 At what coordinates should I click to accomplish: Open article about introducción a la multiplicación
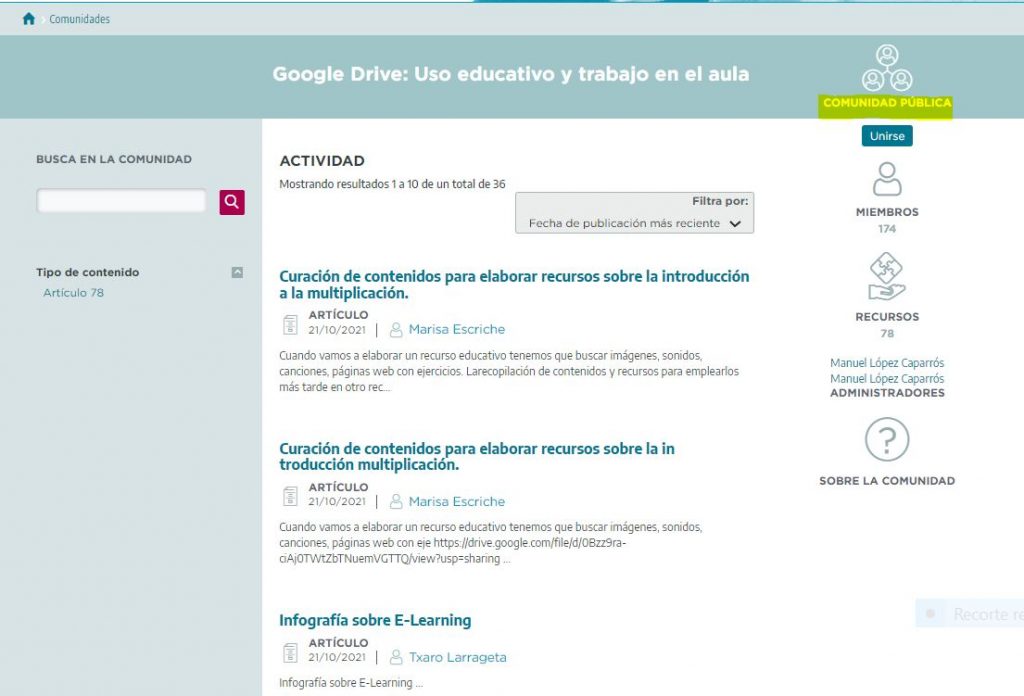[514, 285]
